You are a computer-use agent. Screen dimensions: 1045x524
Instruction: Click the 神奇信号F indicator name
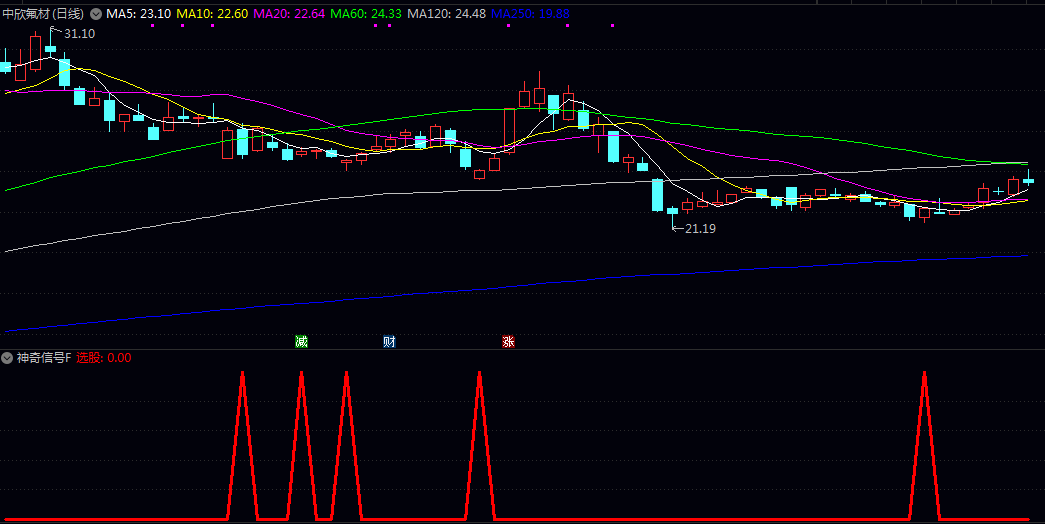pyautogui.click(x=44, y=358)
